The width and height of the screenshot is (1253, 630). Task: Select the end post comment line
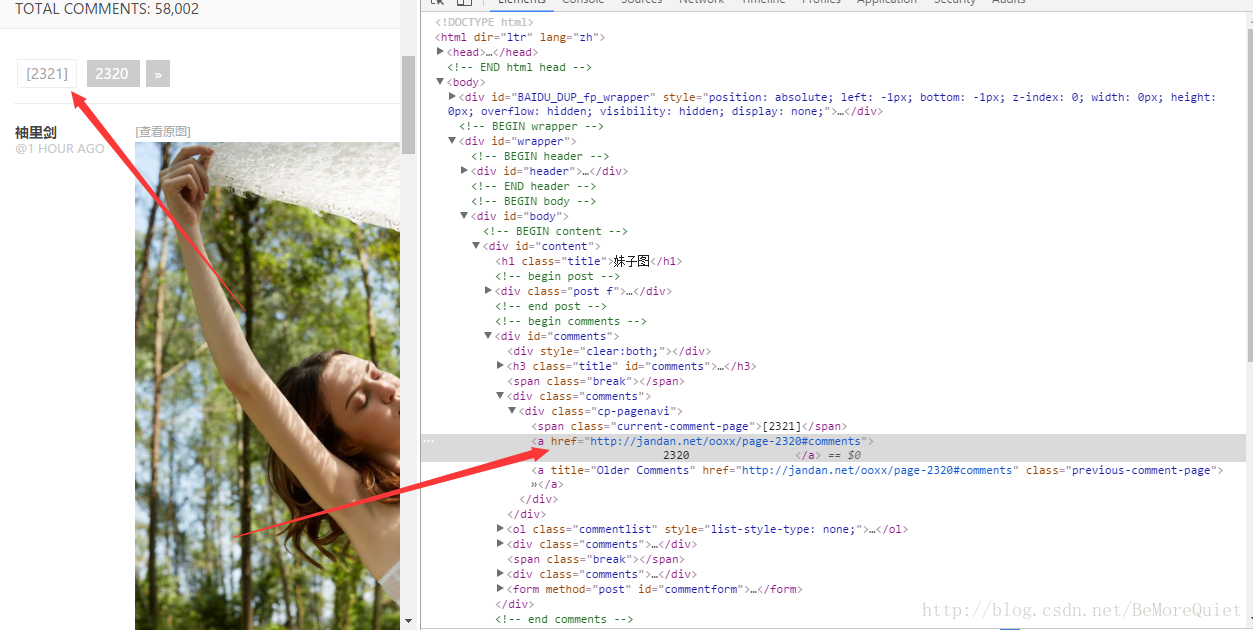pos(551,306)
